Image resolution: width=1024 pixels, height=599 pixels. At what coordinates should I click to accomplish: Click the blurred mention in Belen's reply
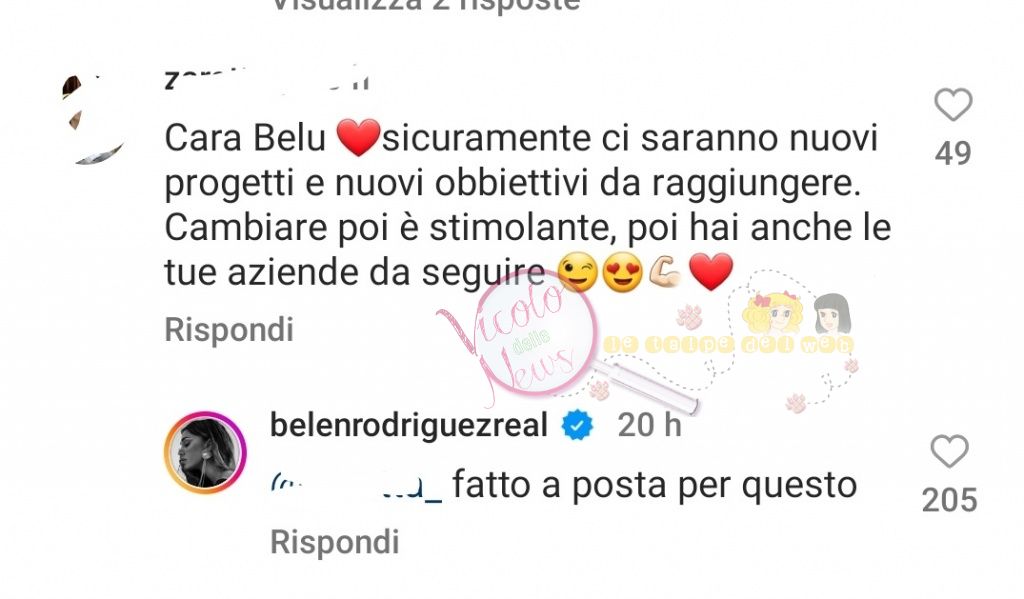pyautogui.click(x=356, y=487)
